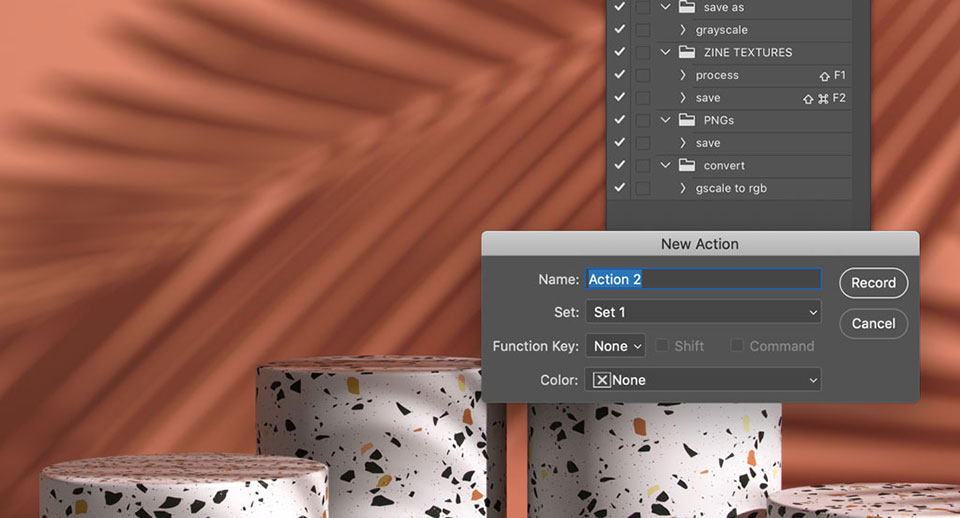Select the 'save as' set name
Image resolution: width=960 pixels, height=518 pixels.
pos(724,8)
